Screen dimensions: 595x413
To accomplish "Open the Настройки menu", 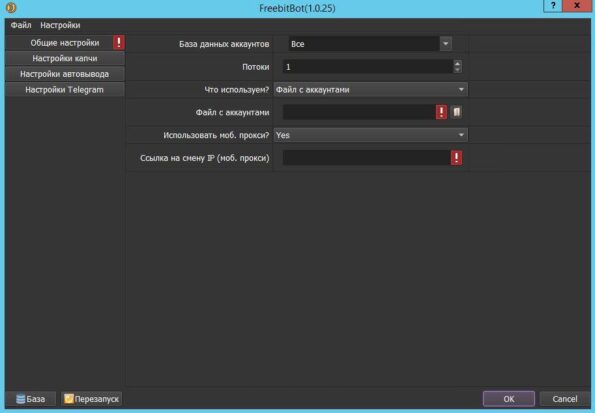I will (x=60, y=25).
